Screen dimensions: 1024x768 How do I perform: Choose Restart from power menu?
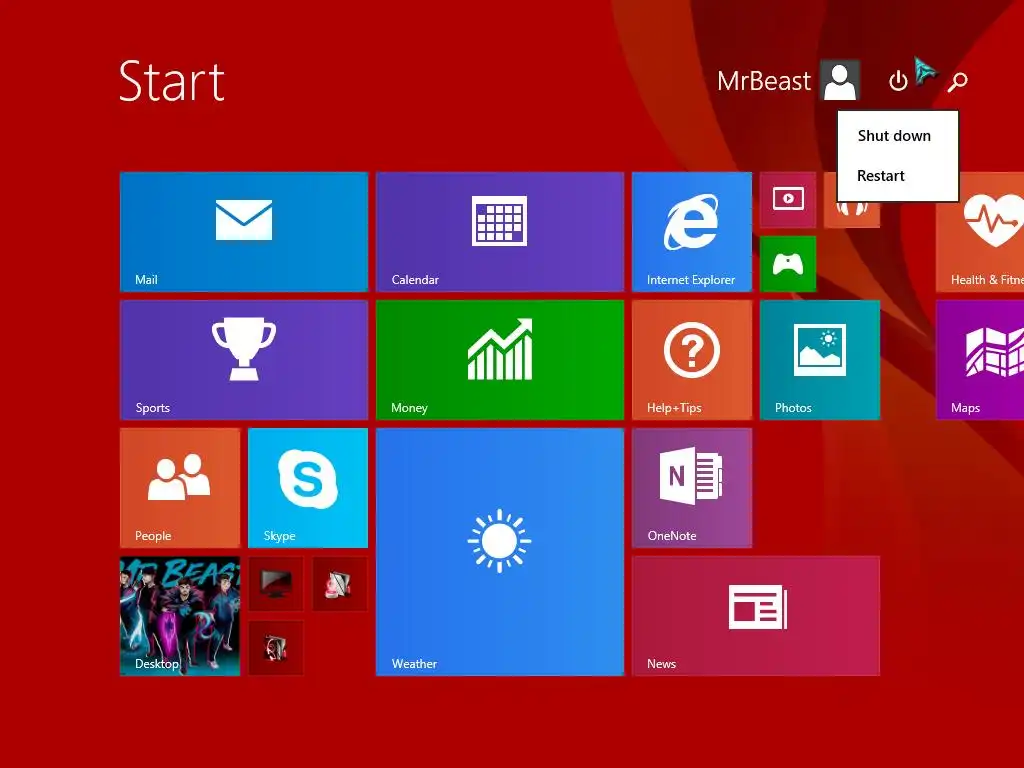(880, 176)
